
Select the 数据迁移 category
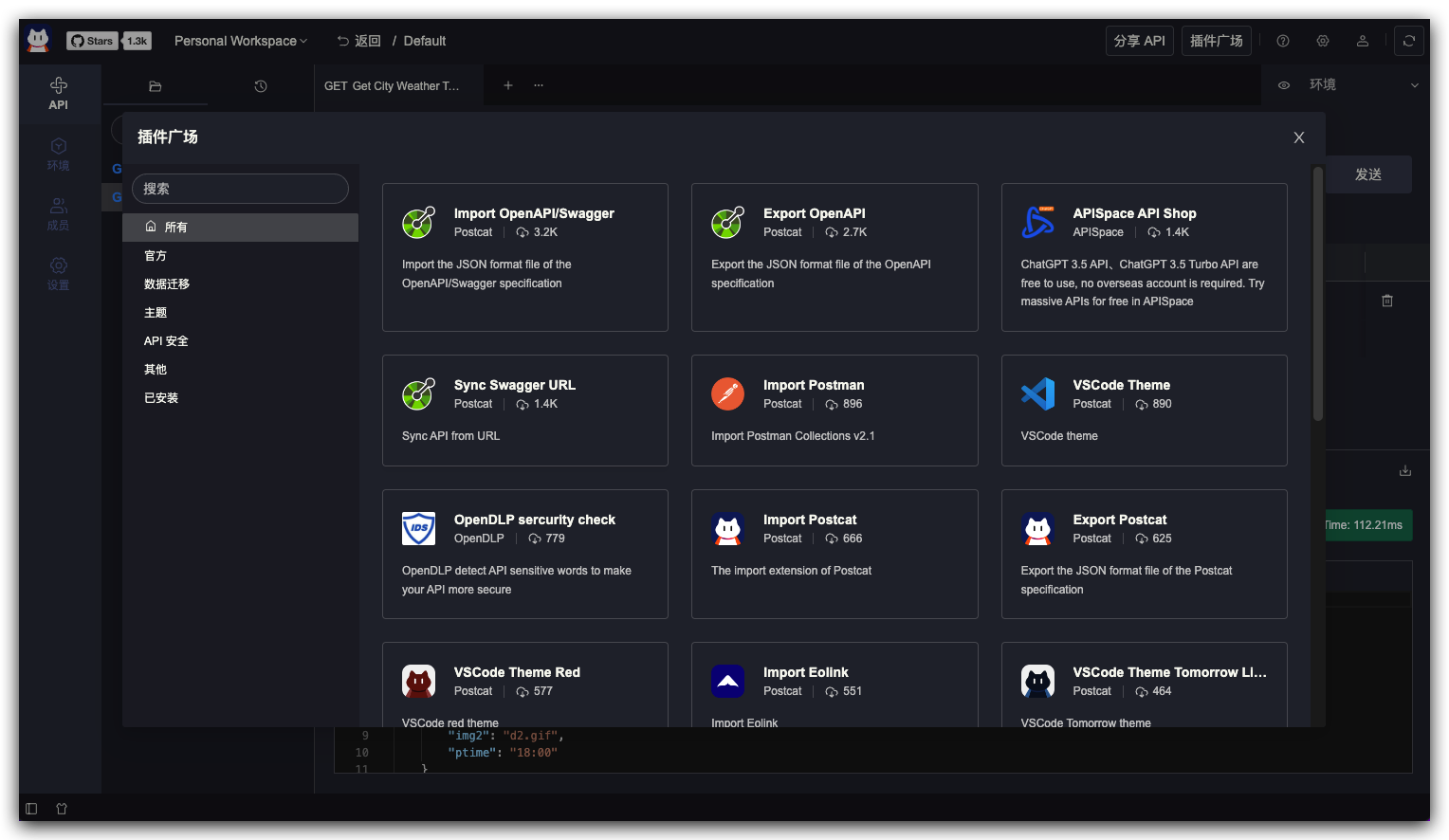[x=167, y=284]
